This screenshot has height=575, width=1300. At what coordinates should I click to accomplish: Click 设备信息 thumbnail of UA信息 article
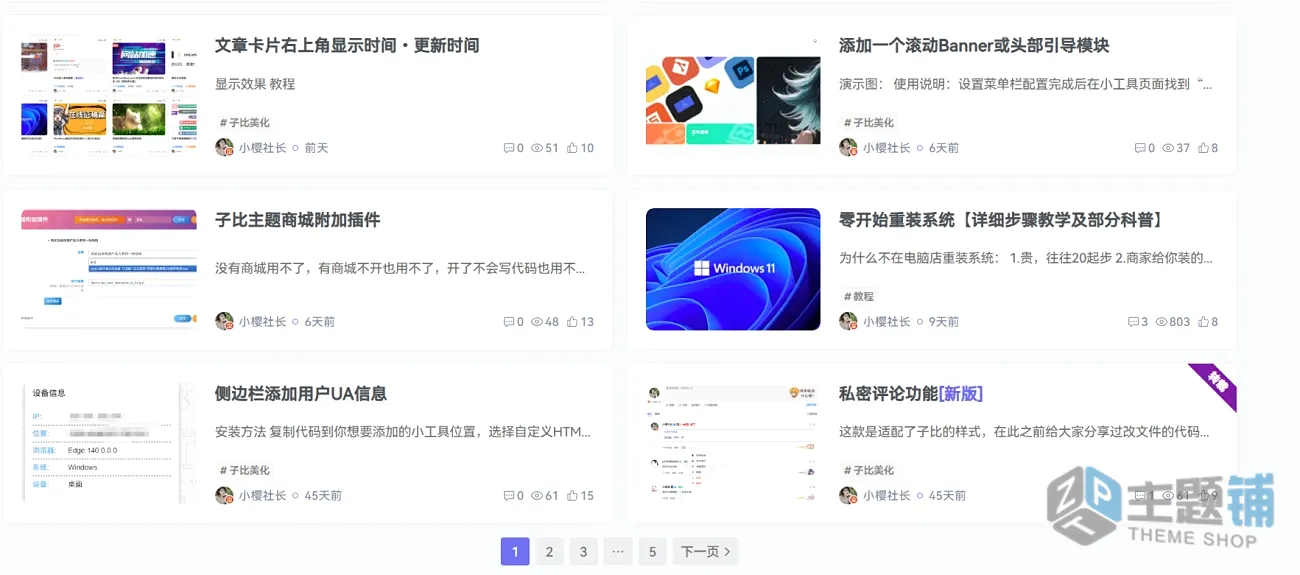coord(108,443)
